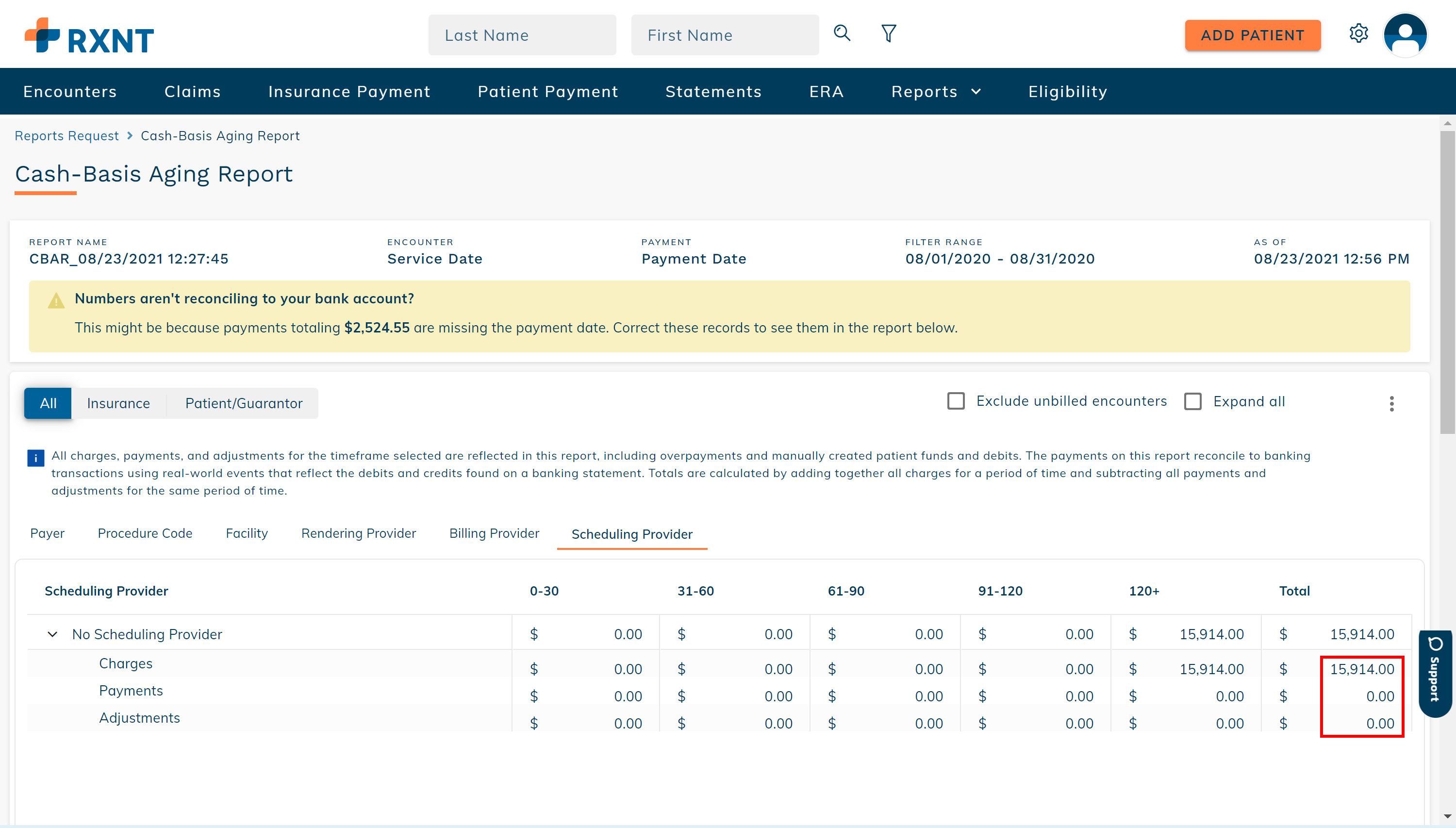Image resolution: width=1456 pixels, height=828 pixels.
Task: Click the RXNT logo
Action: (89, 36)
